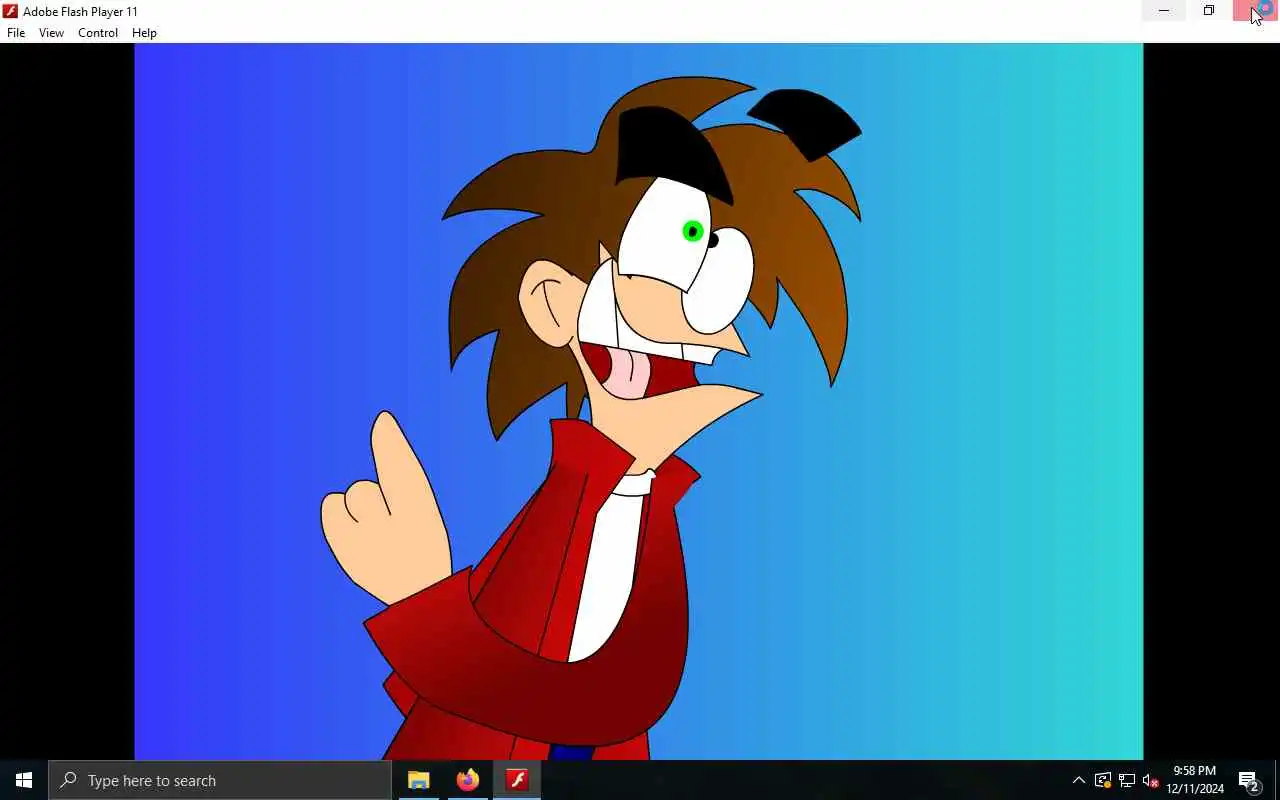Screen dimensions: 1280x800
Task: Click the muted volume tray icon
Action: coord(1150,780)
